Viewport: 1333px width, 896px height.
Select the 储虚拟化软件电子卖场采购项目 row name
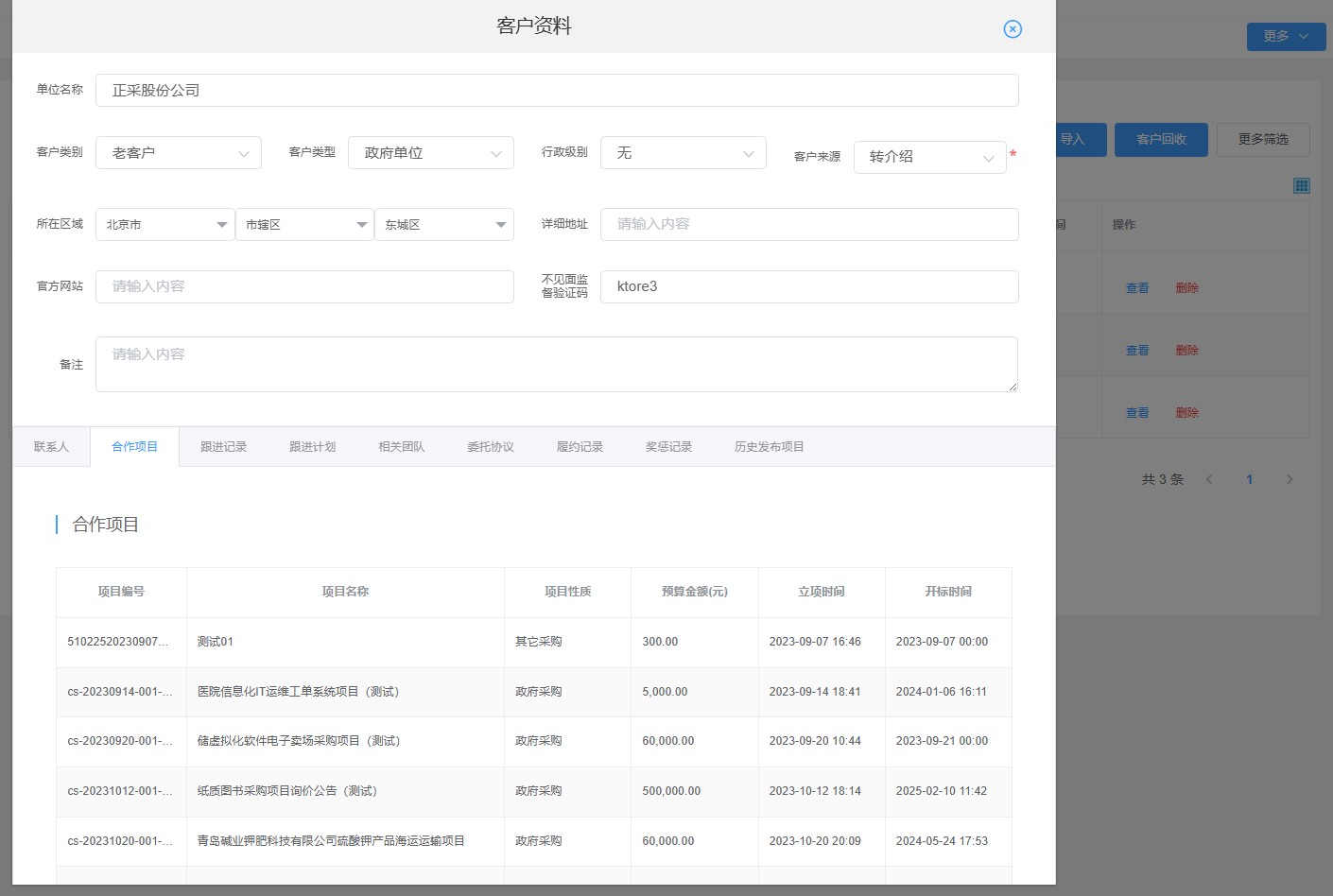coord(299,741)
